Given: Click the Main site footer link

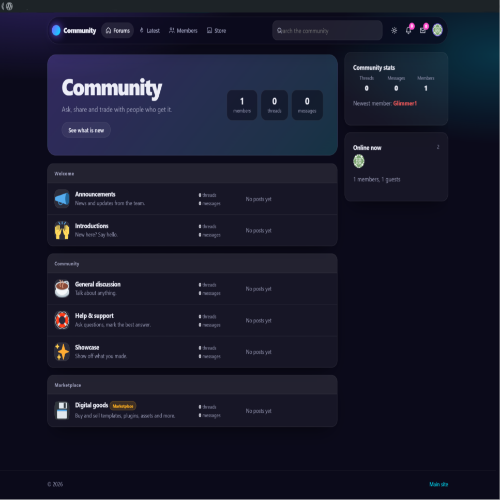Looking at the screenshot, I should tap(439, 484).
